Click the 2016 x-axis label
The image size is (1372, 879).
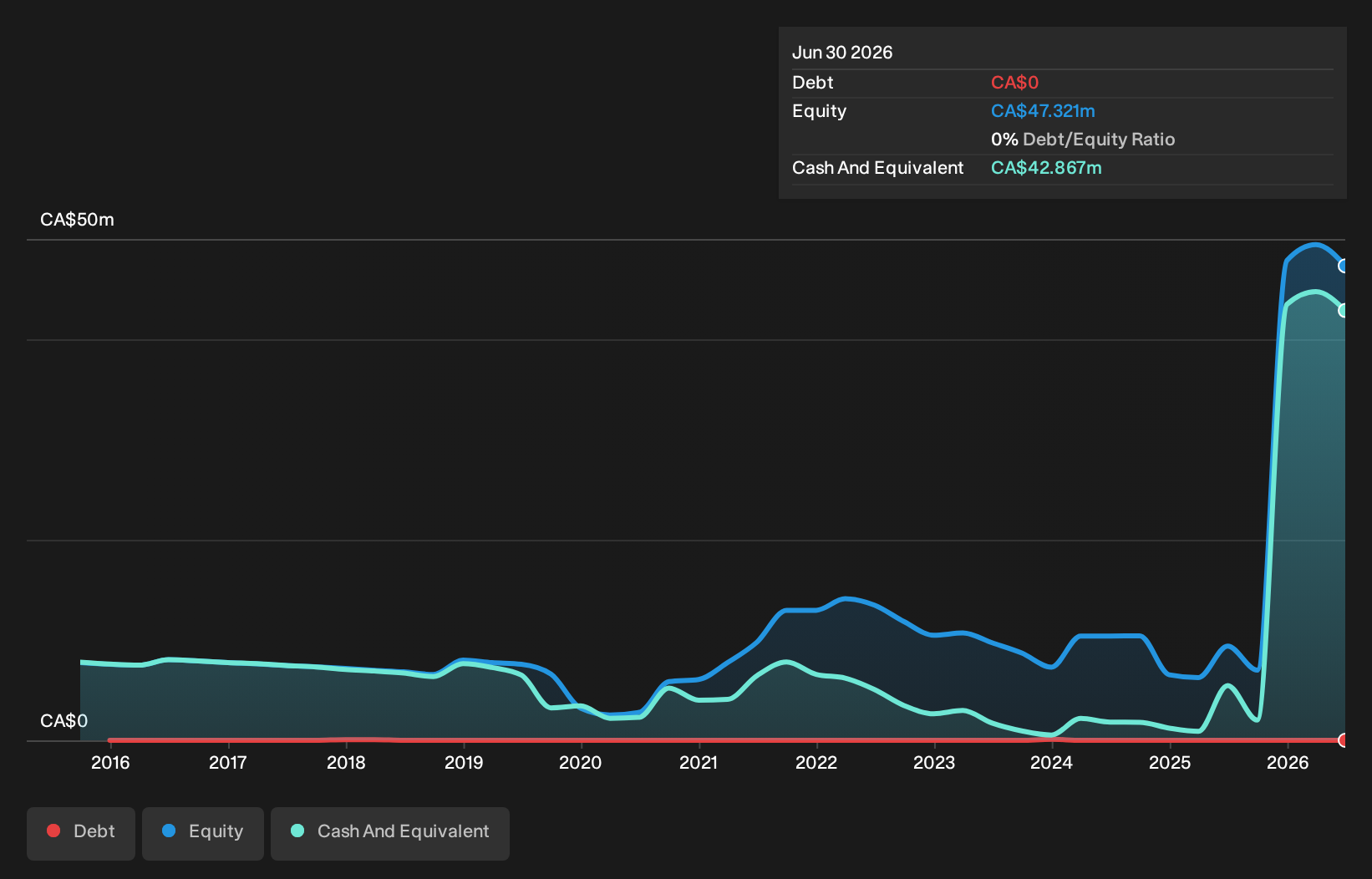(x=110, y=762)
